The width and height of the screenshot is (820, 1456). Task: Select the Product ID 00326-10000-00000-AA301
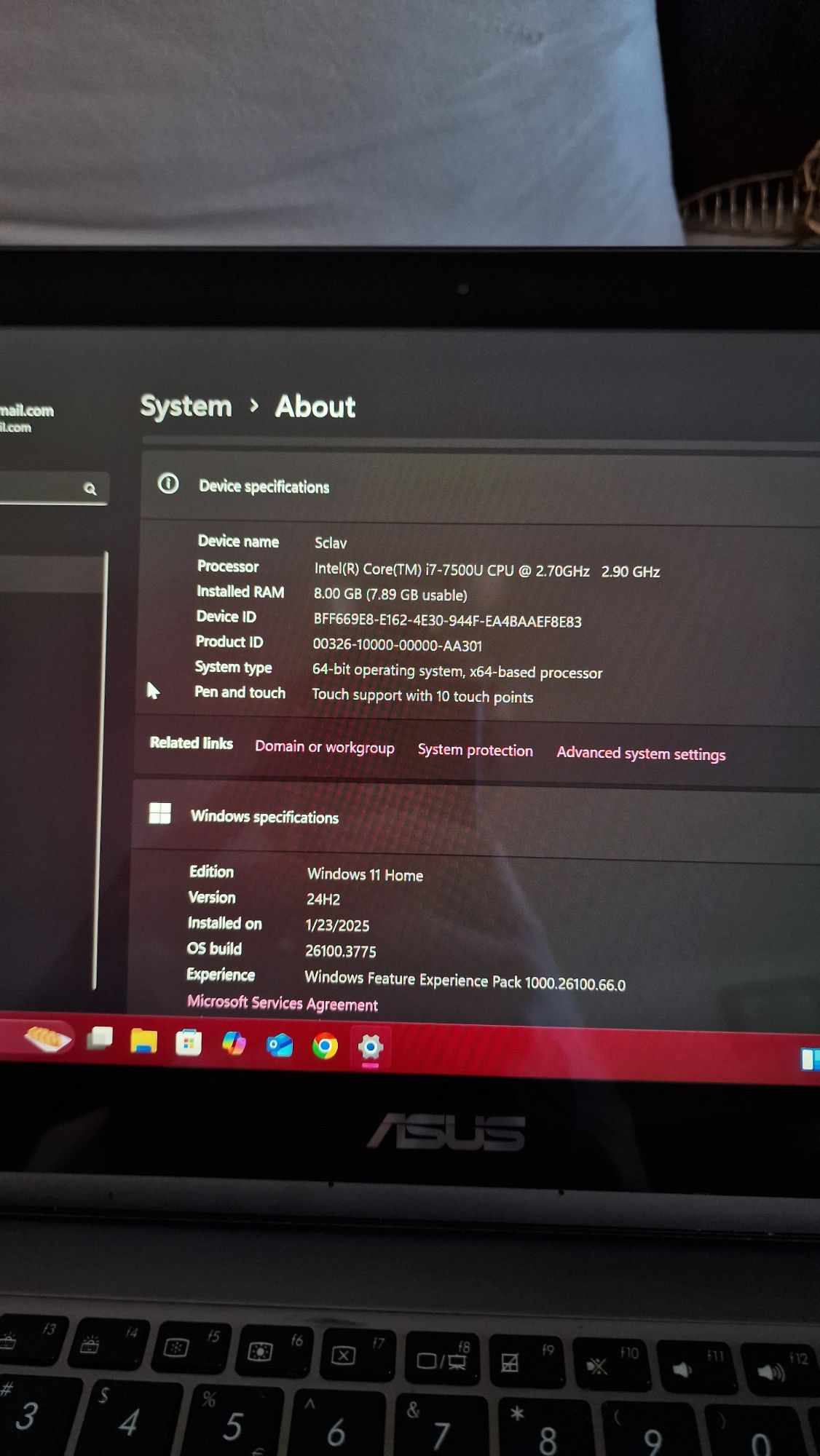click(x=398, y=646)
